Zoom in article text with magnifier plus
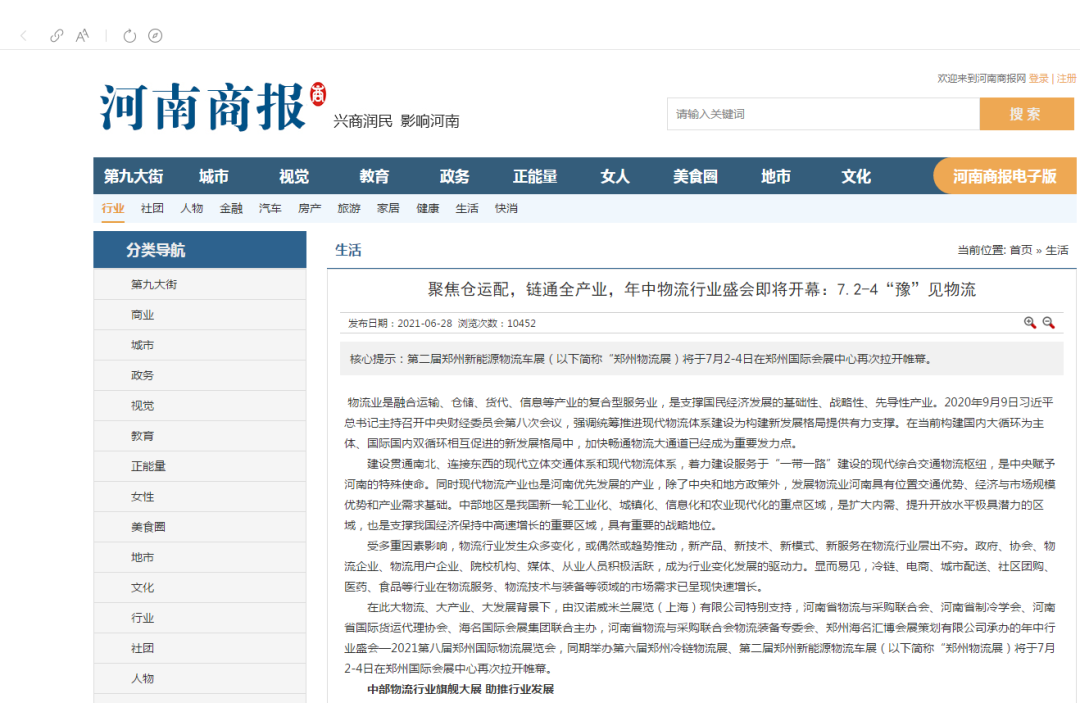 pos(1030,323)
